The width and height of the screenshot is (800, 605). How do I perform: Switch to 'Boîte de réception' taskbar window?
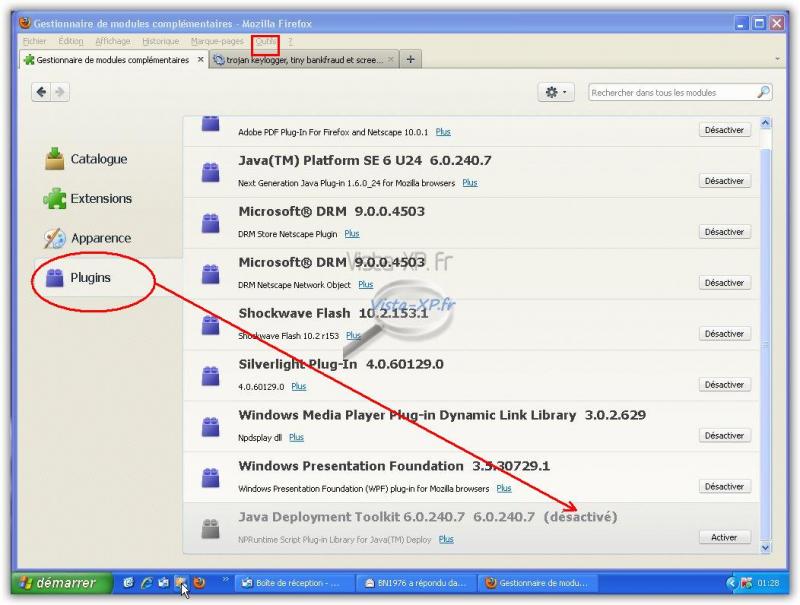tap(294, 583)
